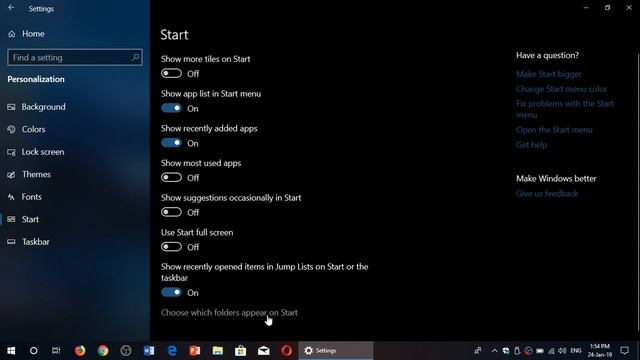
Task: Select the Start page in sidebar
Action: click(23, 219)
